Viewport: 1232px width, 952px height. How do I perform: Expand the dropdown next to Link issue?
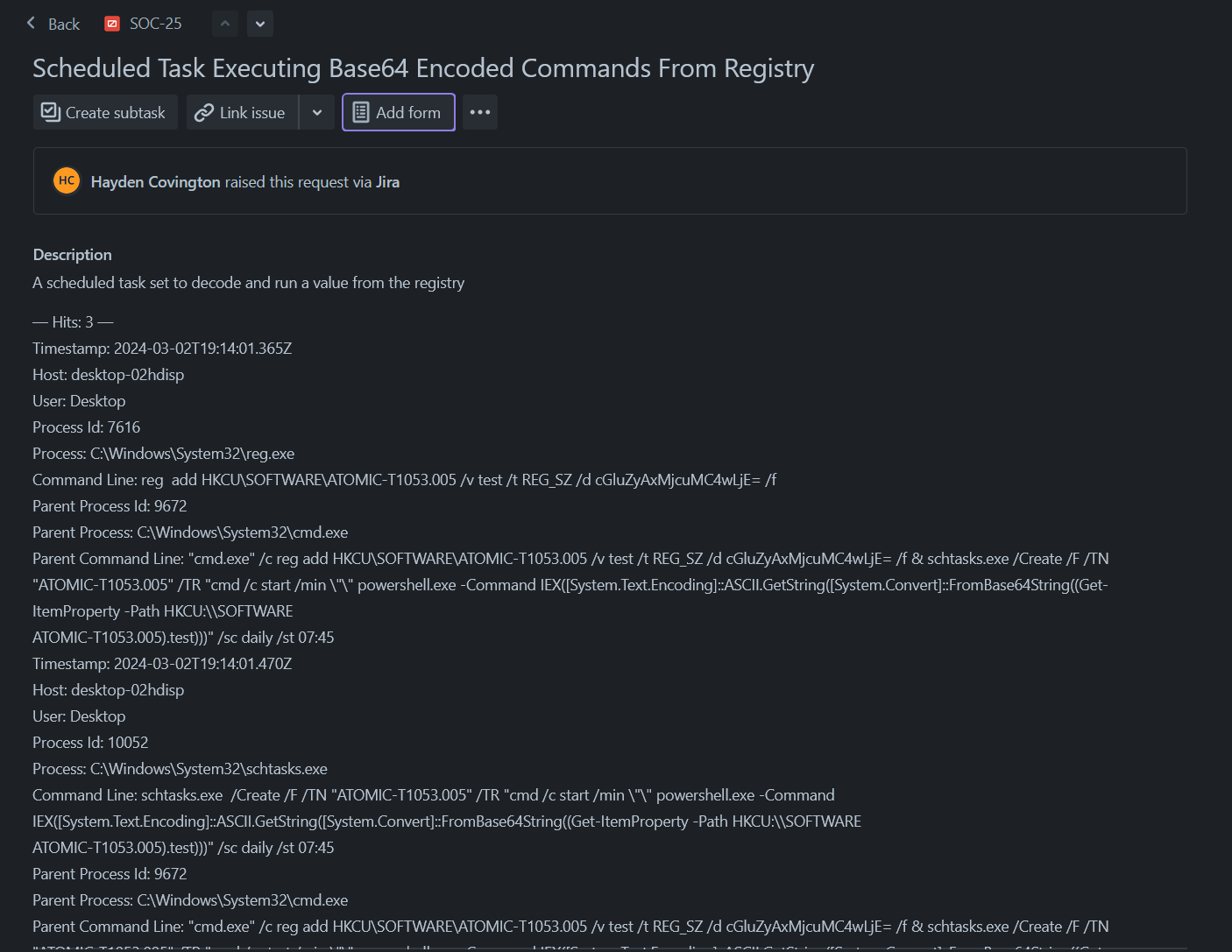pos(317,112)
